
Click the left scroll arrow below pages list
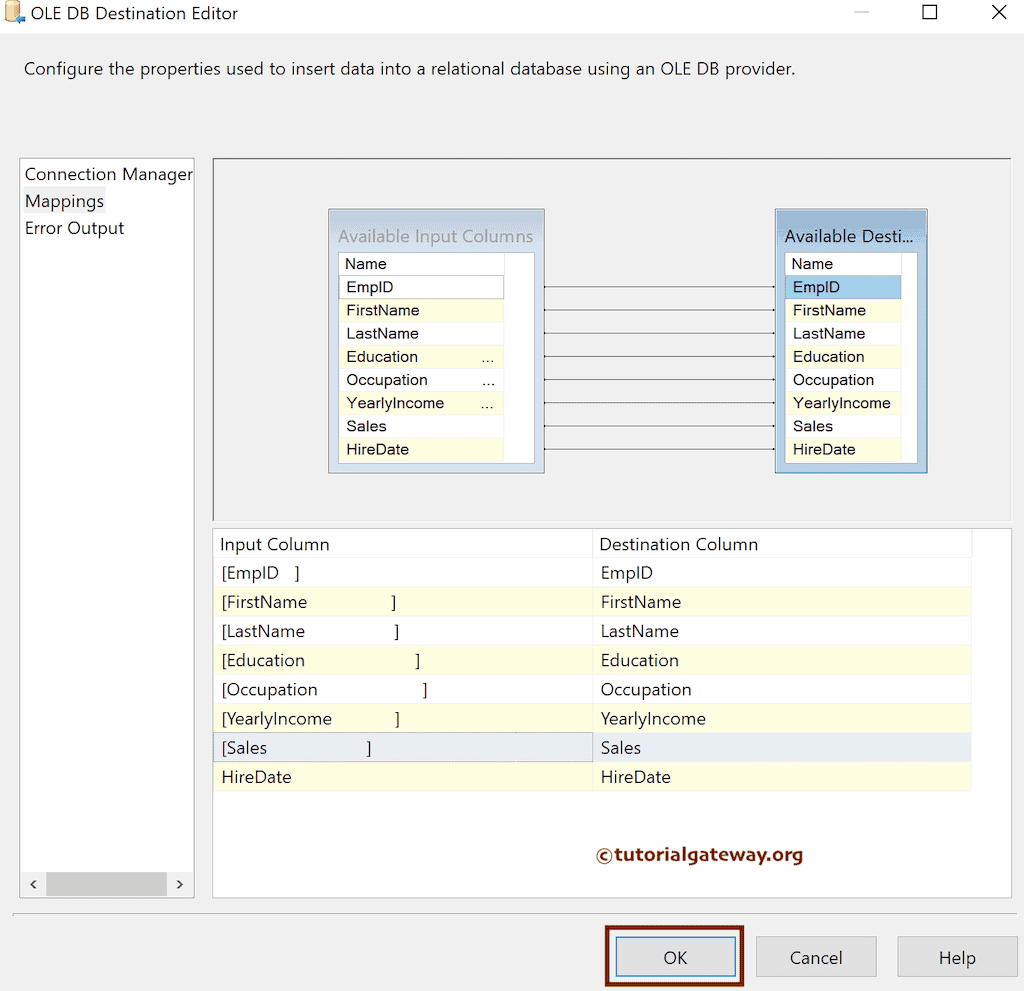coord(33,884)
